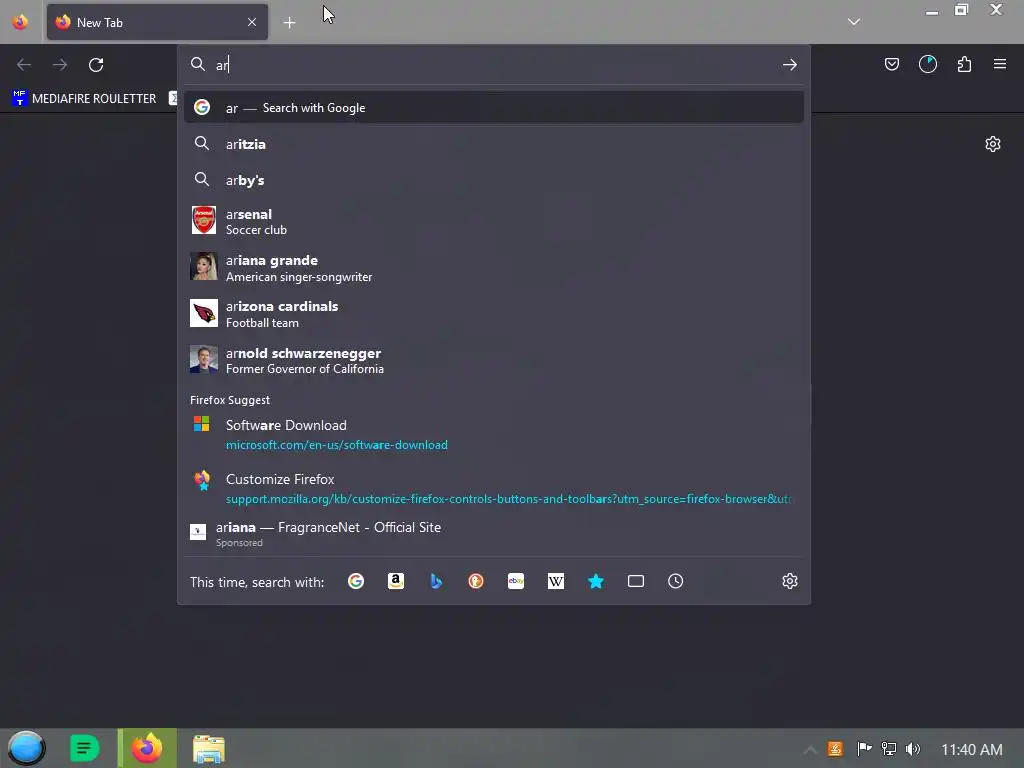The image size is (1024, 768).
Task: Click the go arrow in the address bar
Action: coord(790,65)
